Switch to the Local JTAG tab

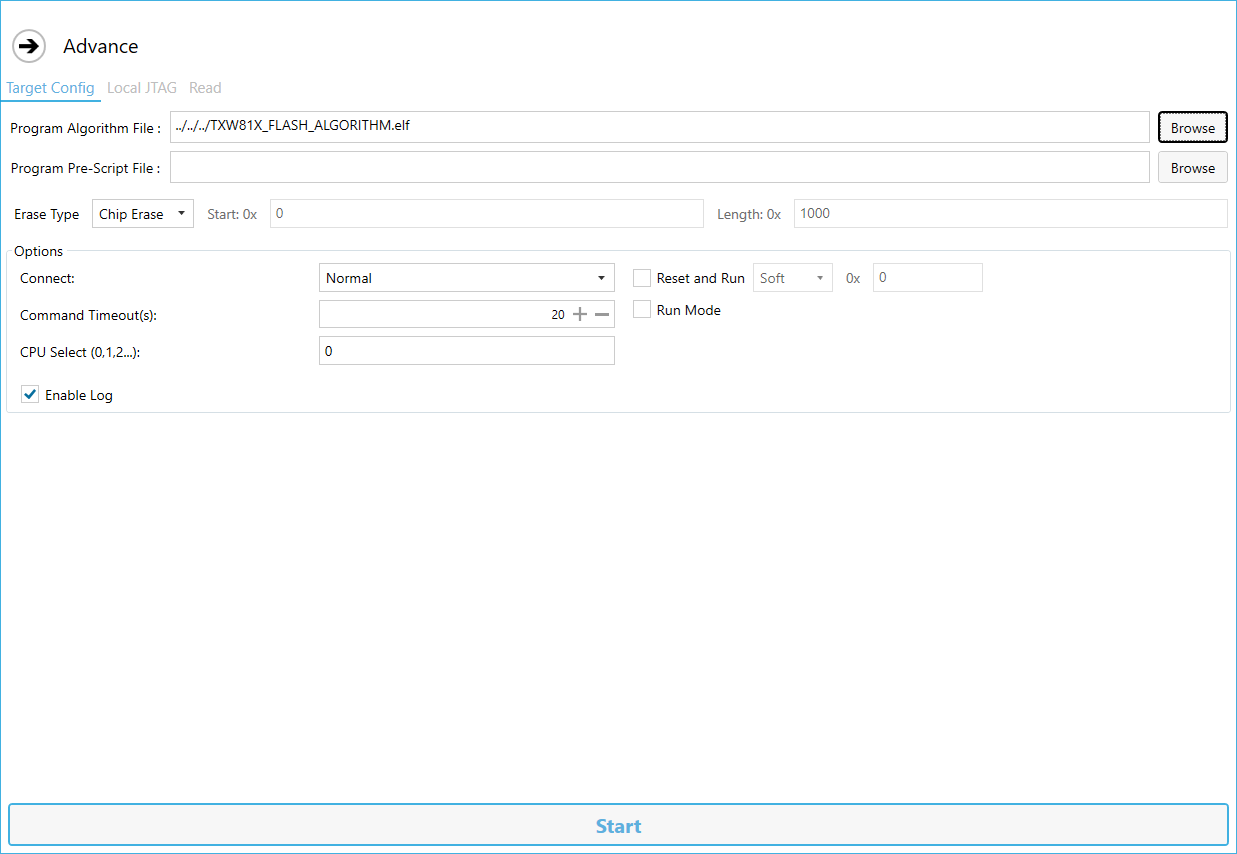[142, 88]
